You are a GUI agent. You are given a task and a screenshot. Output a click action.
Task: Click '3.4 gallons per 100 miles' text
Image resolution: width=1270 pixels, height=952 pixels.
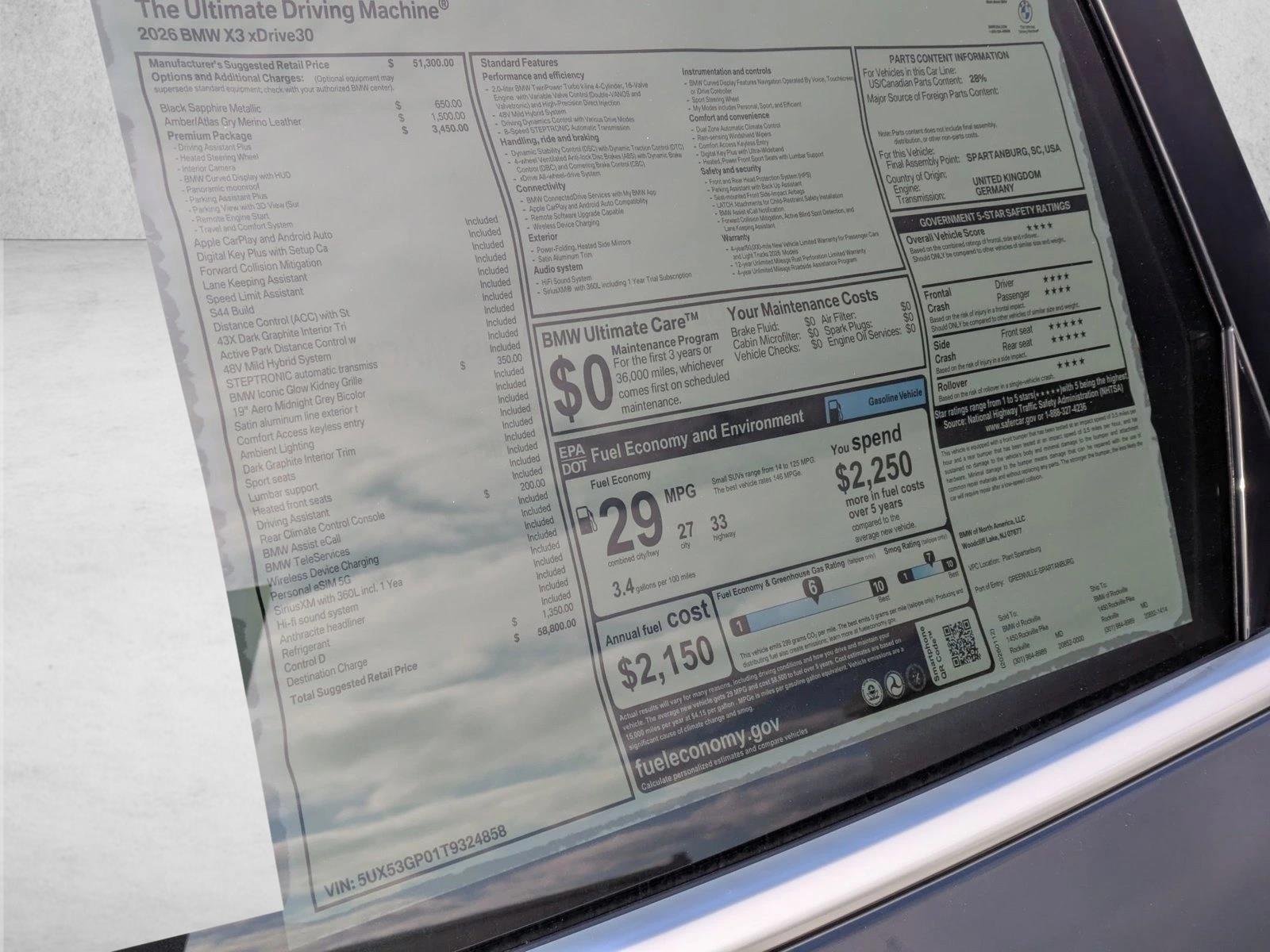[x=654, y=583]
